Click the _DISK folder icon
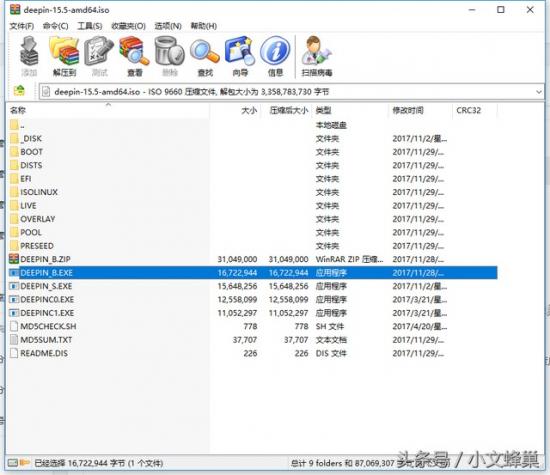Screen dimensions: 550x475 14,138
